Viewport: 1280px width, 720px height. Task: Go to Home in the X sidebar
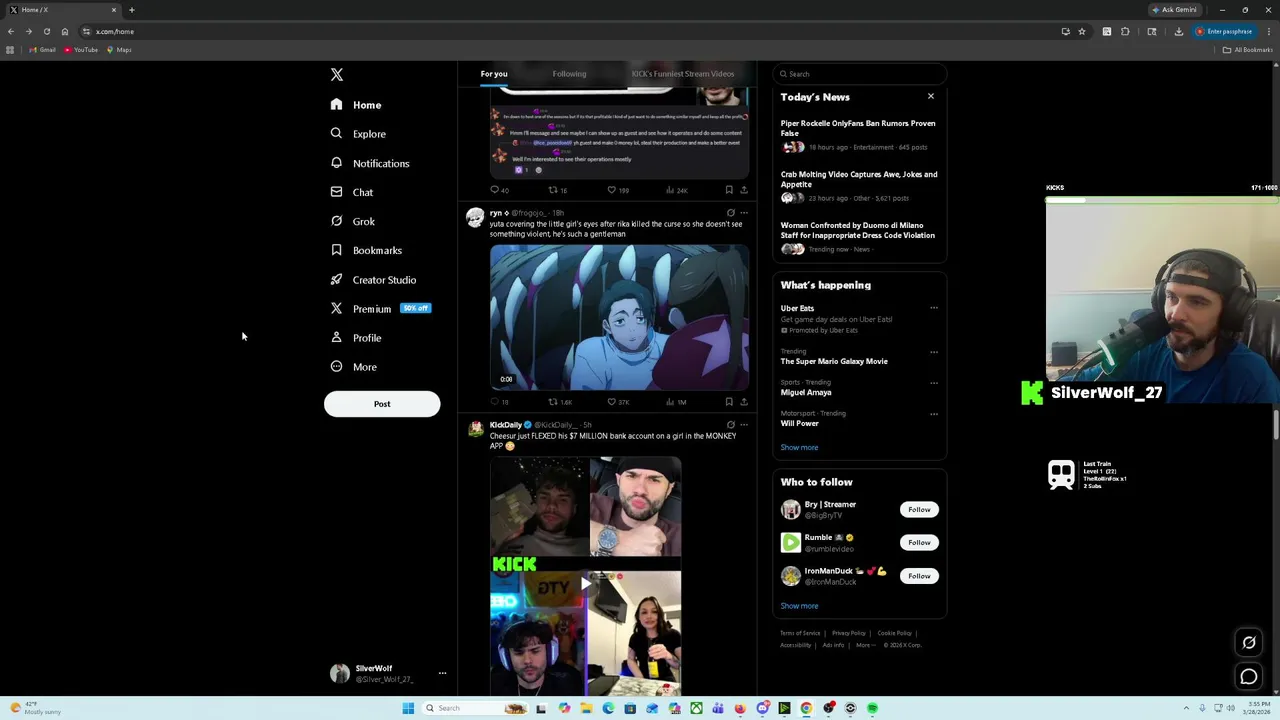357,105
